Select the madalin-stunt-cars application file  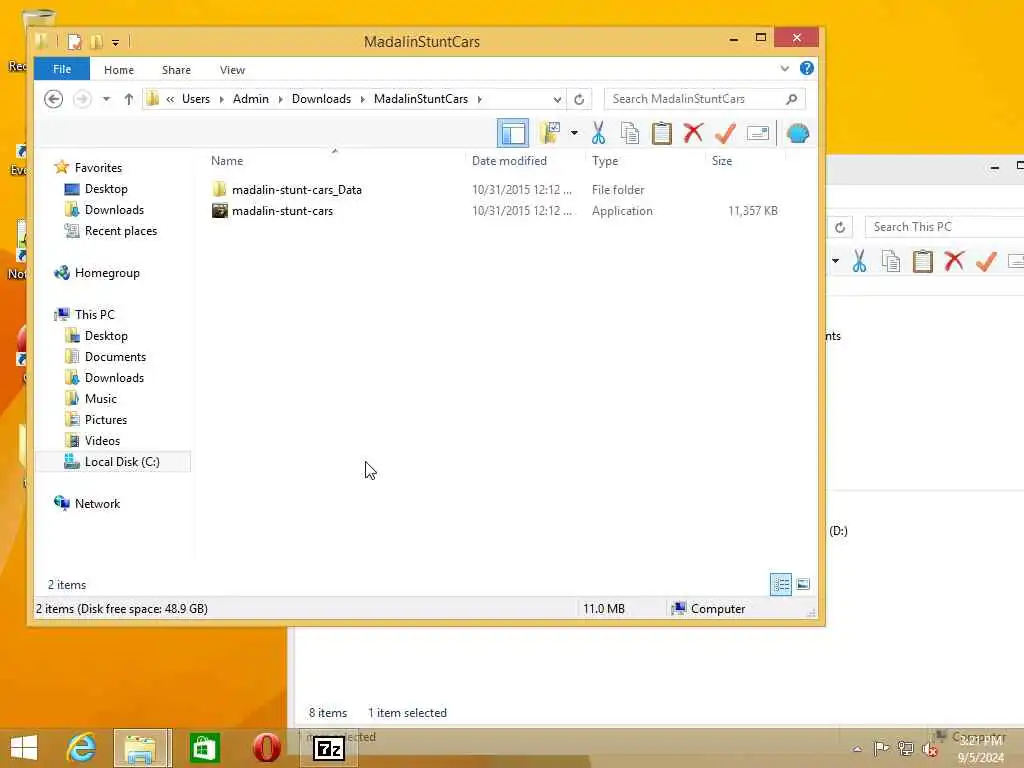[x=282, y=211]
